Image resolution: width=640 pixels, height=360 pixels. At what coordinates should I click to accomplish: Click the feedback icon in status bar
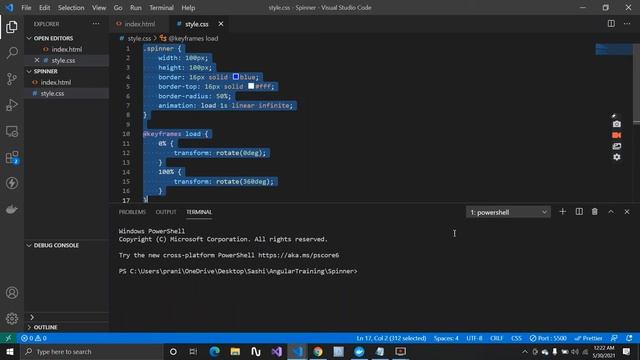614,338
